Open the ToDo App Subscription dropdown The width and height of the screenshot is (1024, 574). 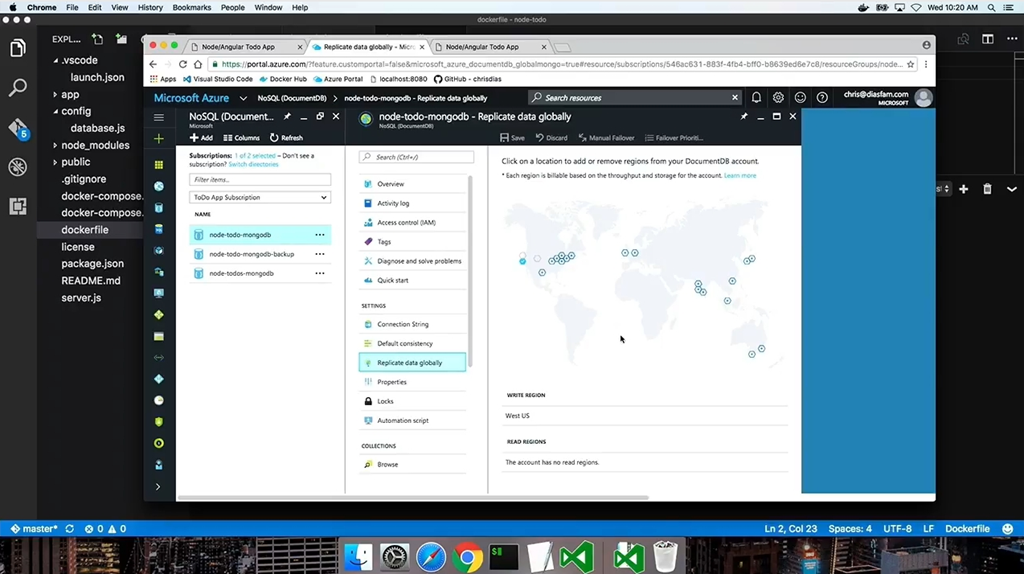pos(260,198)
